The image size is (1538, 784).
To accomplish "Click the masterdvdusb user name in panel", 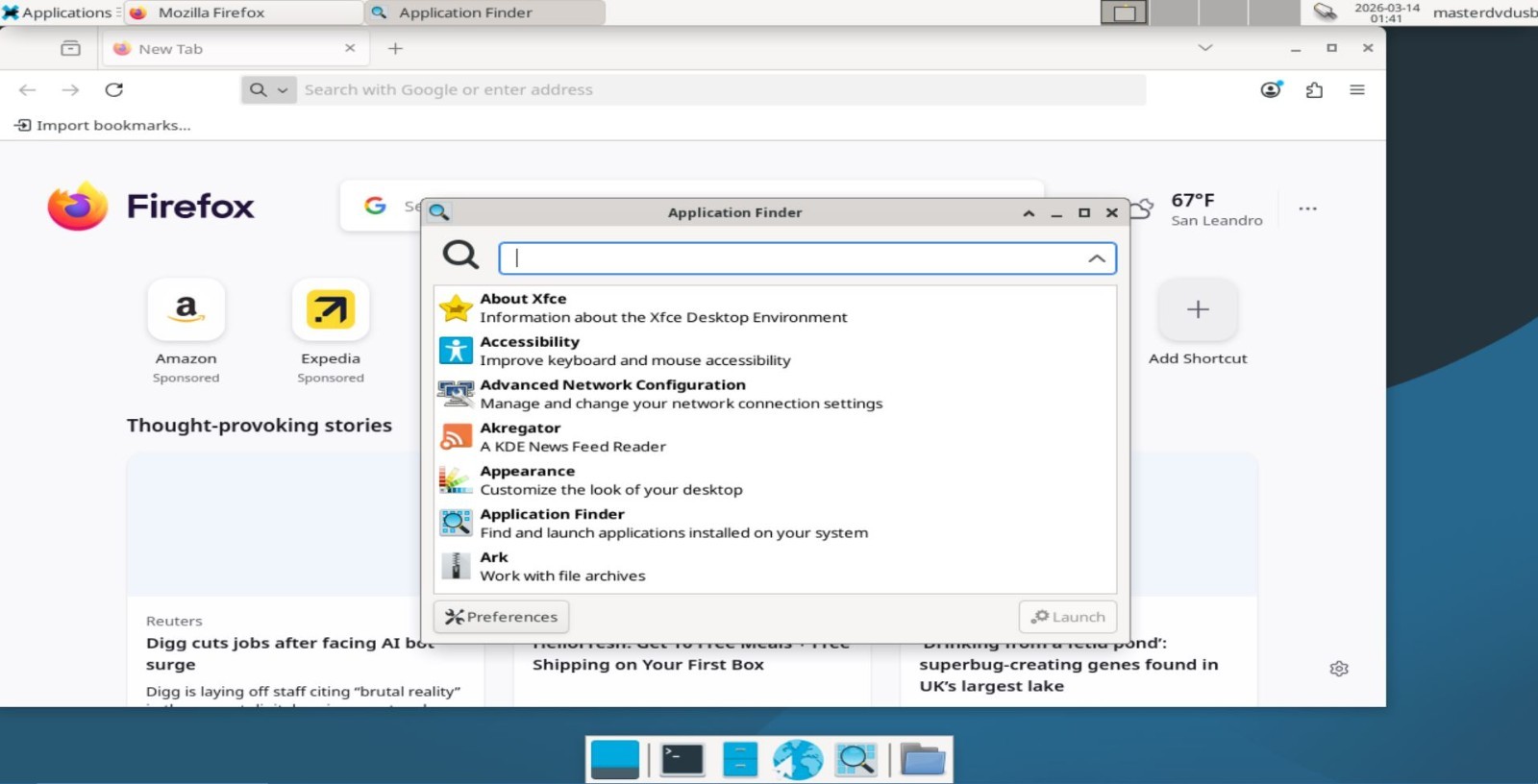I will (x=1484, y=12).
